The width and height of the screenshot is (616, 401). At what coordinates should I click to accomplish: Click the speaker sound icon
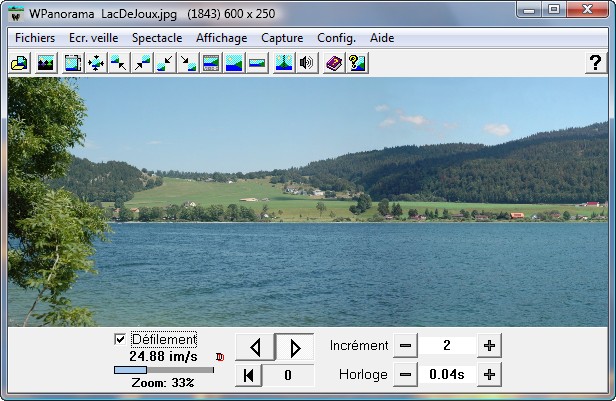click(307, 63)
